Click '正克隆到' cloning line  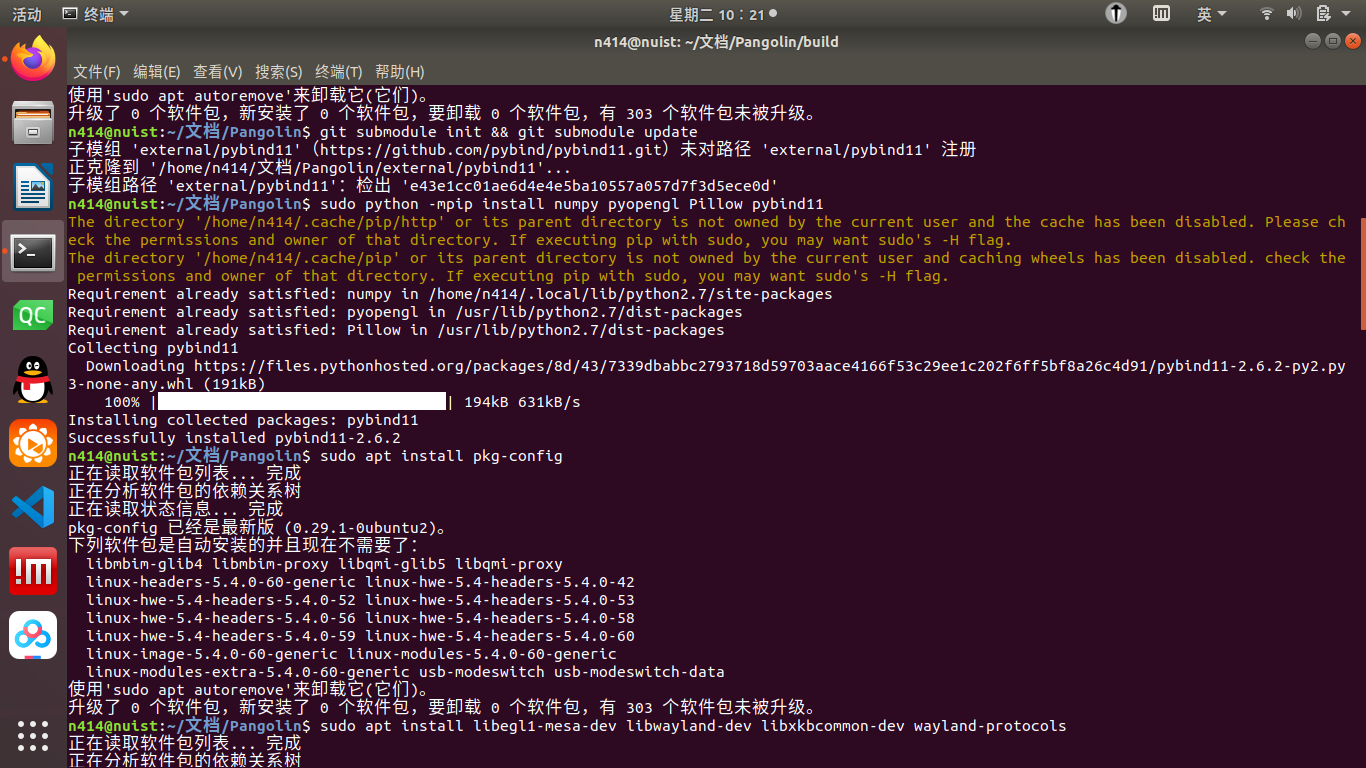[x=320, y=168]
